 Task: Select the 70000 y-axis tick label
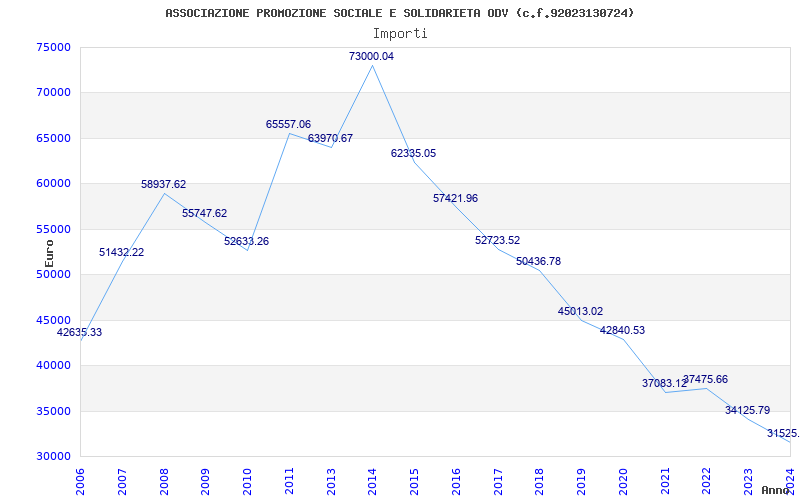[x=54, y=93]
